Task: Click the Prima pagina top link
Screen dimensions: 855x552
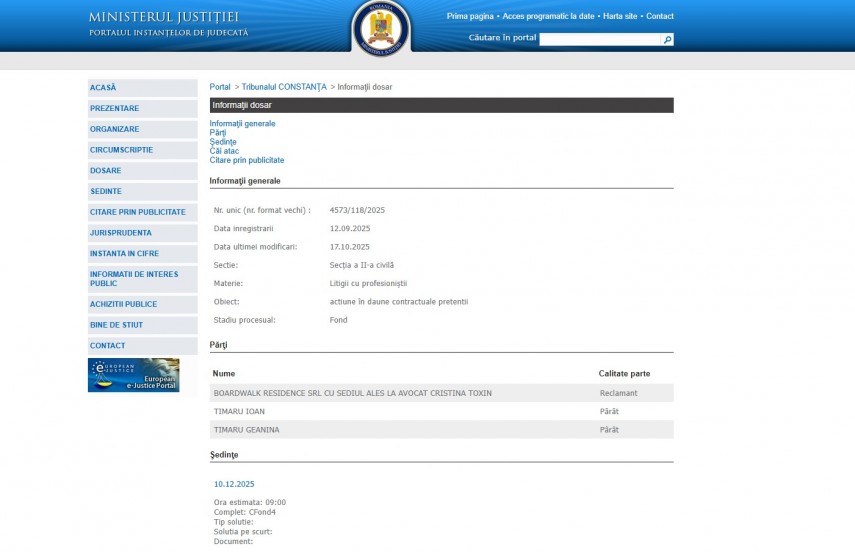Action: click(x=470, y=17)
